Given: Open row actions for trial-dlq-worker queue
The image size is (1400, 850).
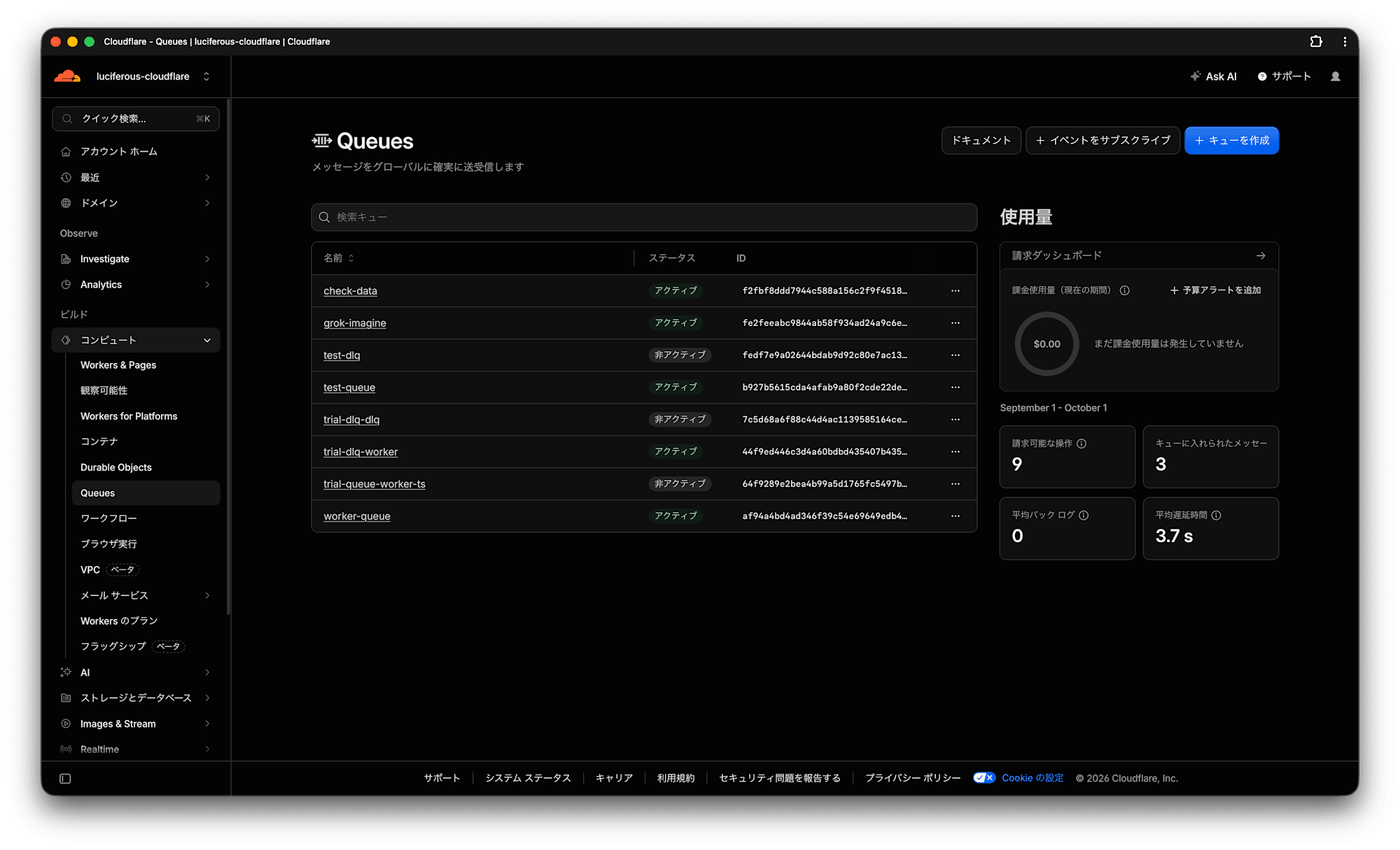Looking at the screenshot, I should [x=955, y=451].
